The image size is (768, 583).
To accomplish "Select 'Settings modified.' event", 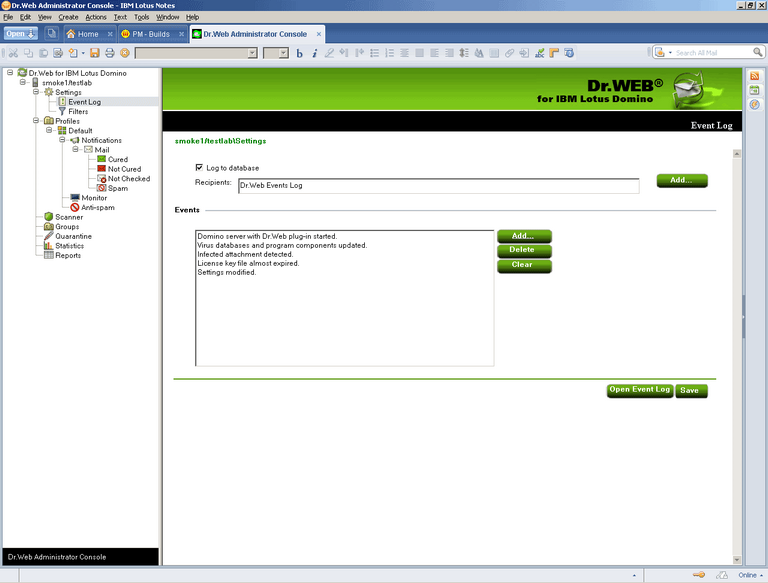I will pos(226,272).
